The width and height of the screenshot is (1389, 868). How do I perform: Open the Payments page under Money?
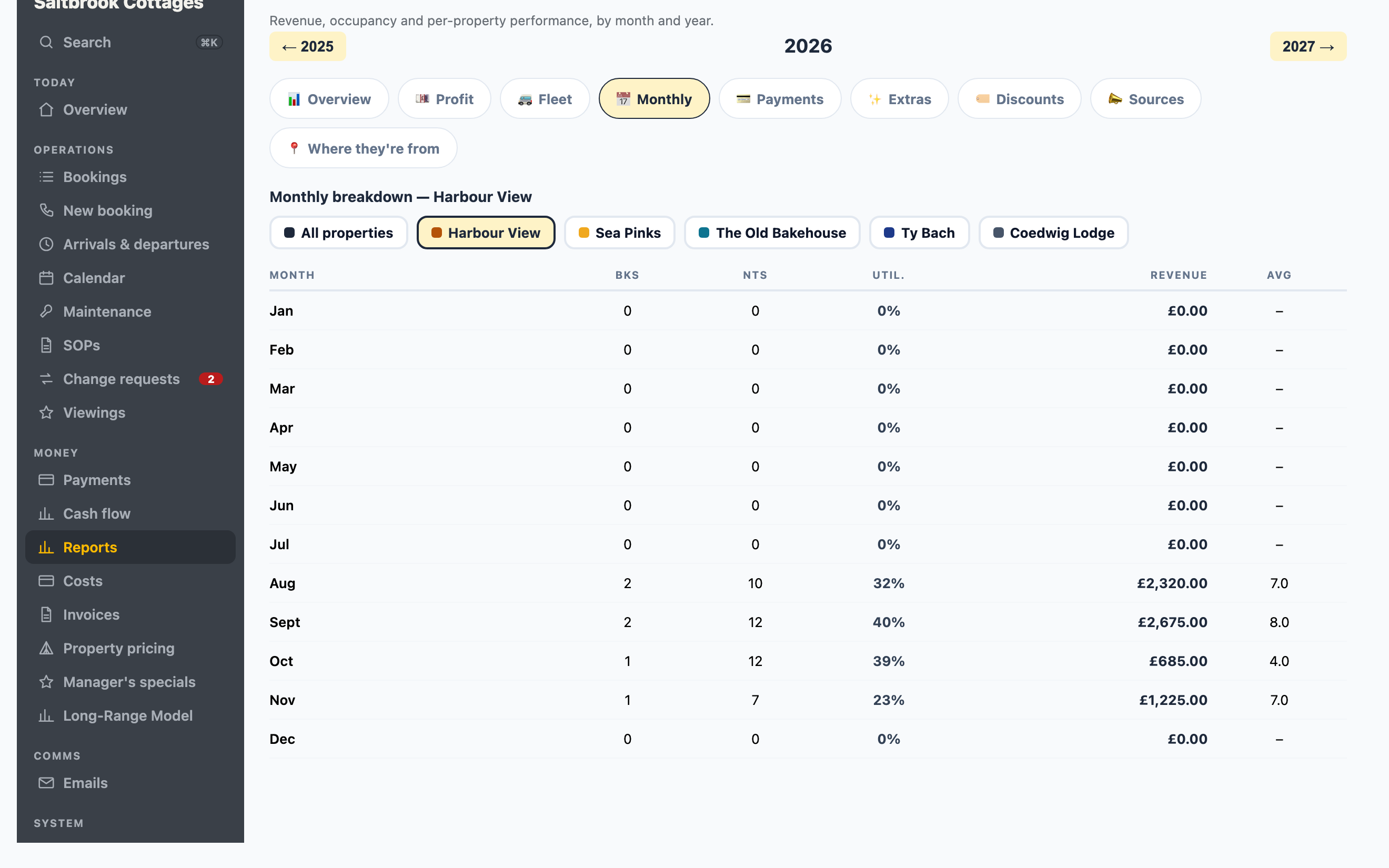coord(130,480)
